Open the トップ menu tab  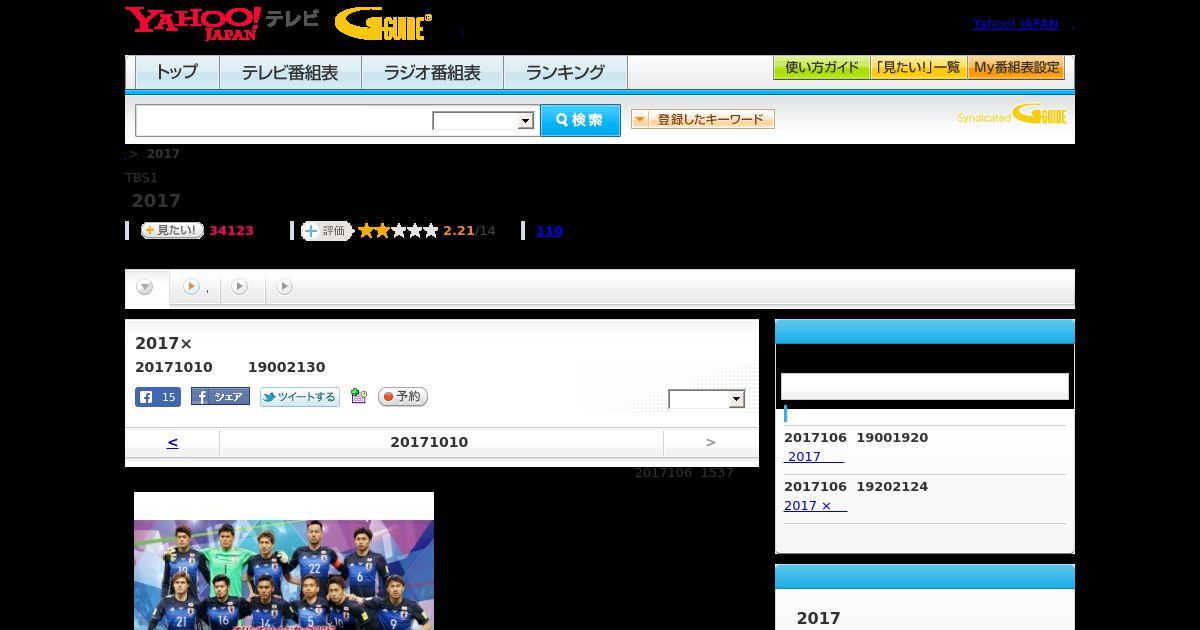[x=177, y=72]
